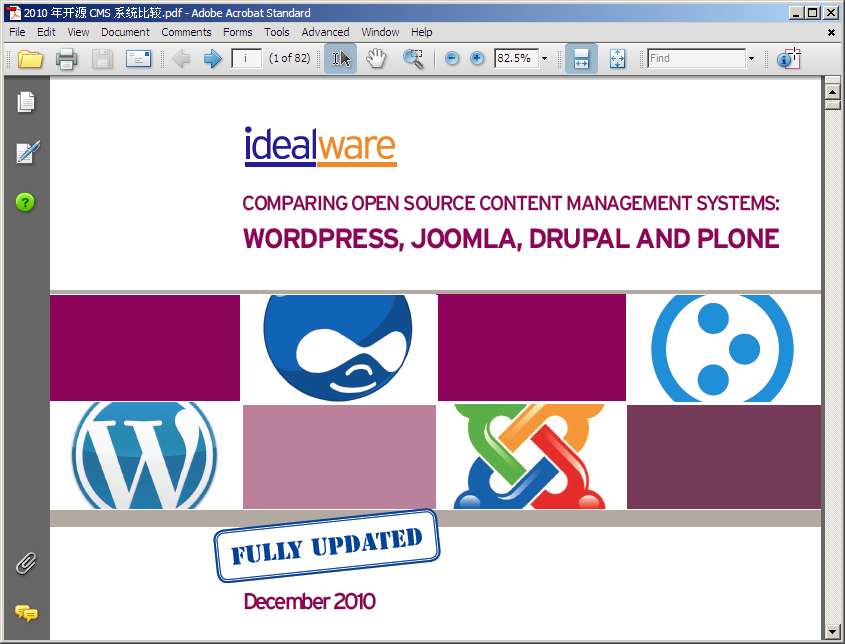Toggle the Select tool cursor button
This screenshot has width=845, height=644.
click(x=341, y=59)
